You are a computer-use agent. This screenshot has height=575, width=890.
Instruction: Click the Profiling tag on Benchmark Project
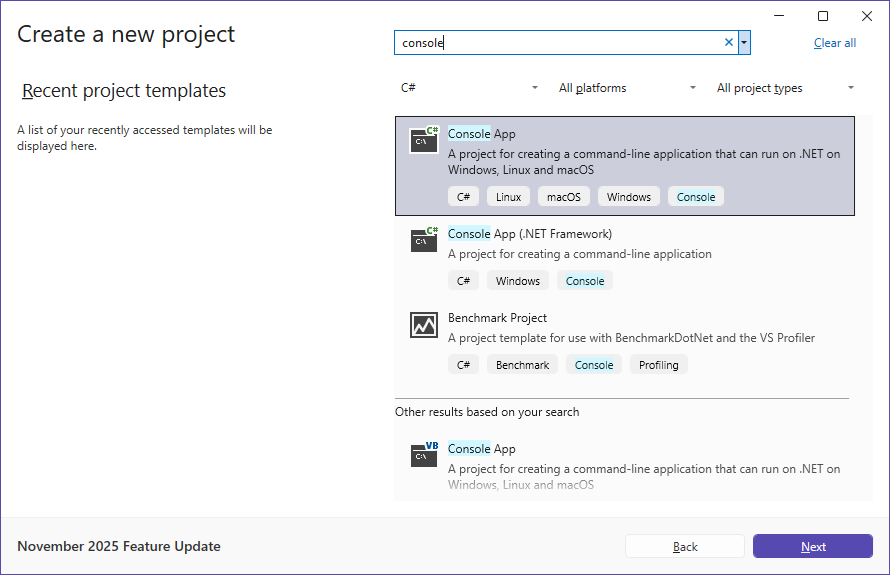coord(658,365)
